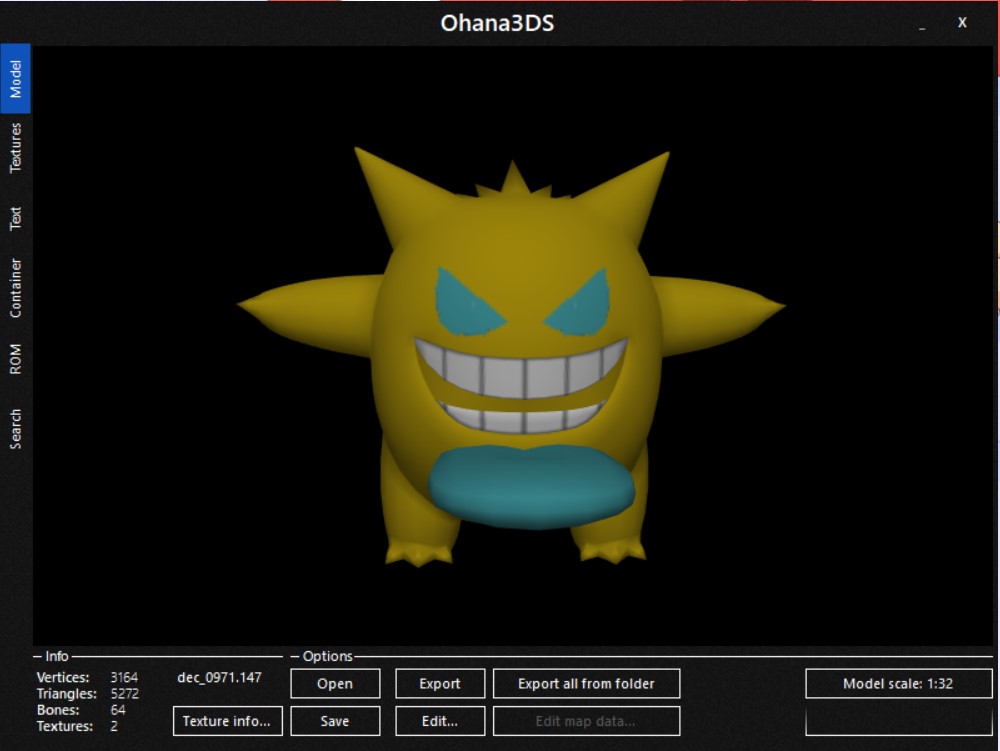The height and width of the screenshot is (751, 1000).
Task: Open the Edit... dialog
Action: pyautogui.click(x=440, y=721)
